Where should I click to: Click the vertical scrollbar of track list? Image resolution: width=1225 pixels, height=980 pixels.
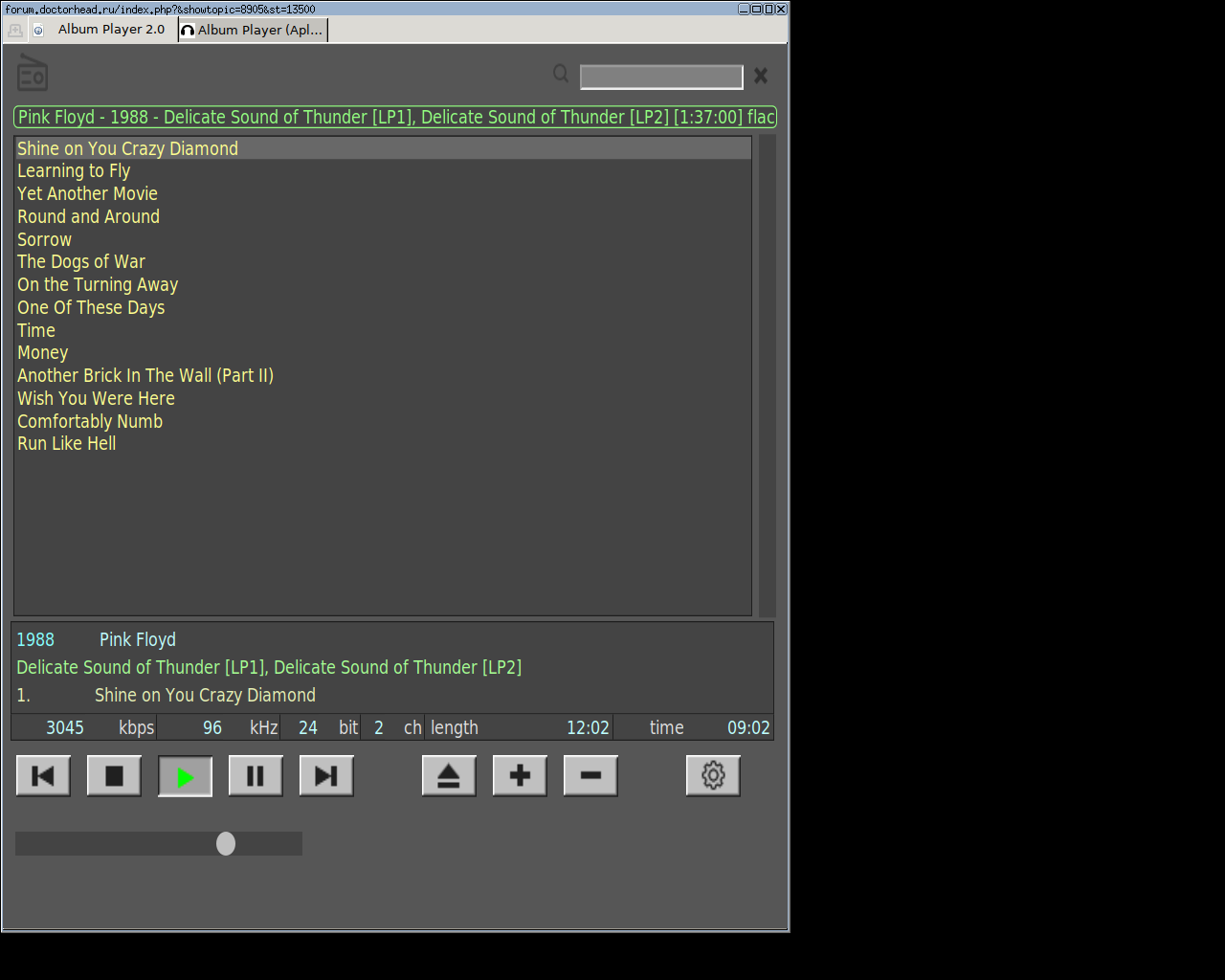tap(767, 376)
